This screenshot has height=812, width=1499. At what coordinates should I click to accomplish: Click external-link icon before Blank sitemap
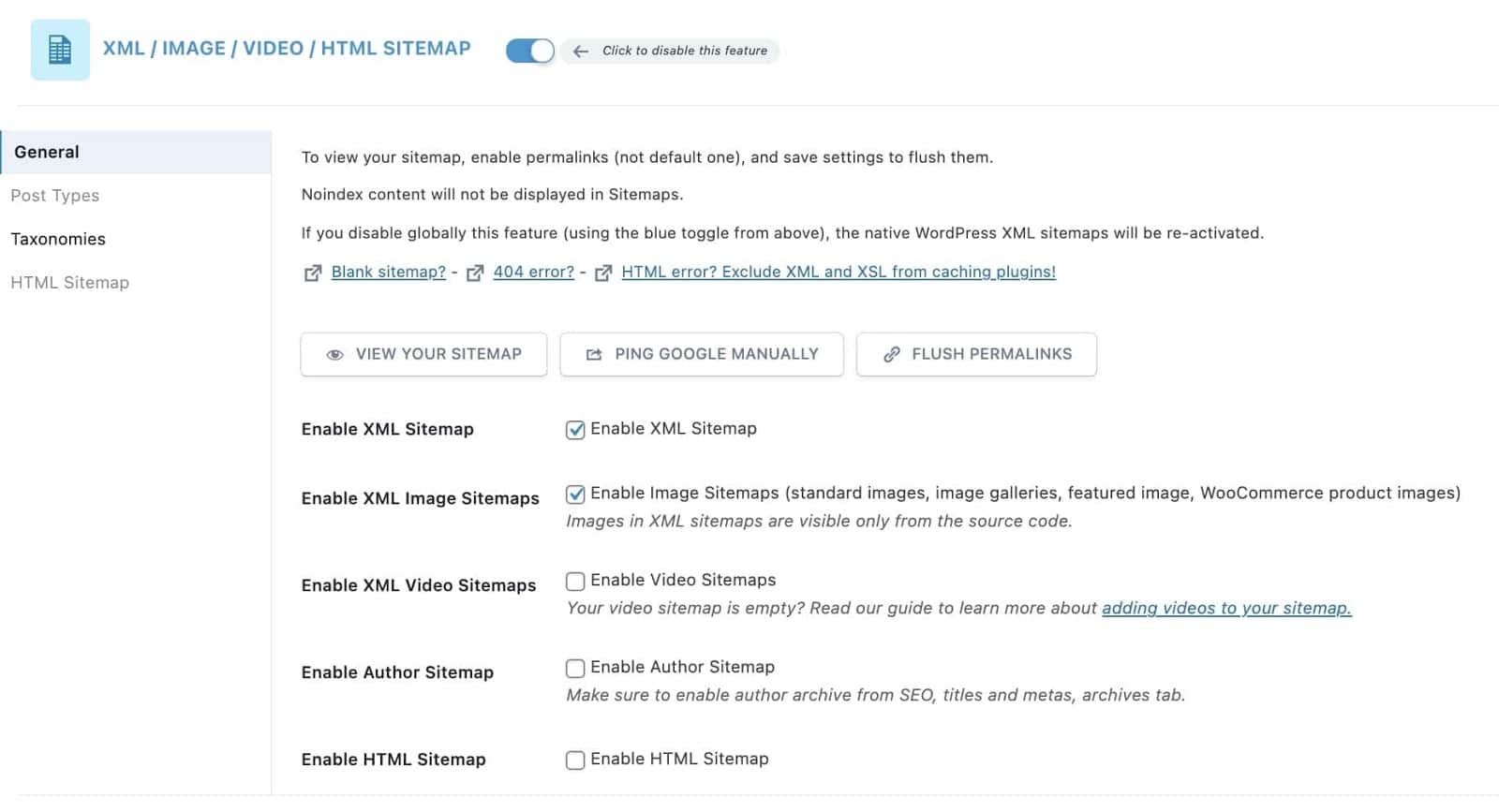click(x=313, y=273)
